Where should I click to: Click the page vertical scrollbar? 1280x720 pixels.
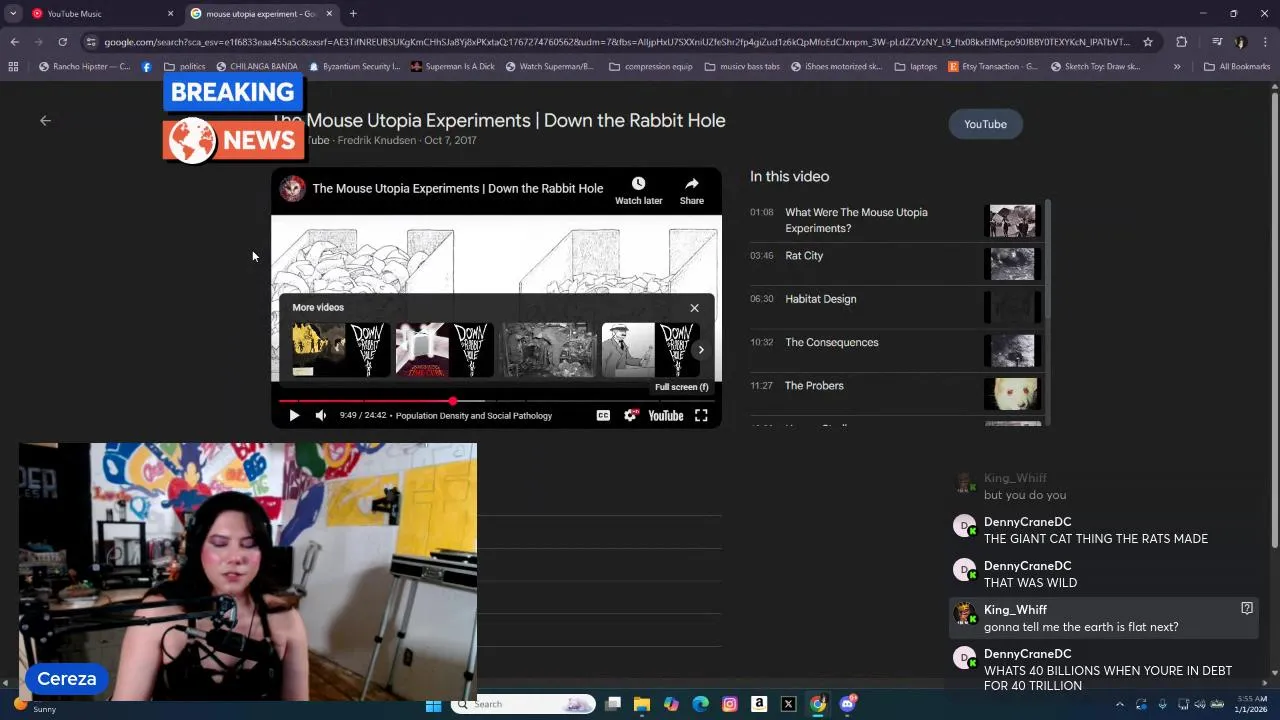[x=1275, y=320]
